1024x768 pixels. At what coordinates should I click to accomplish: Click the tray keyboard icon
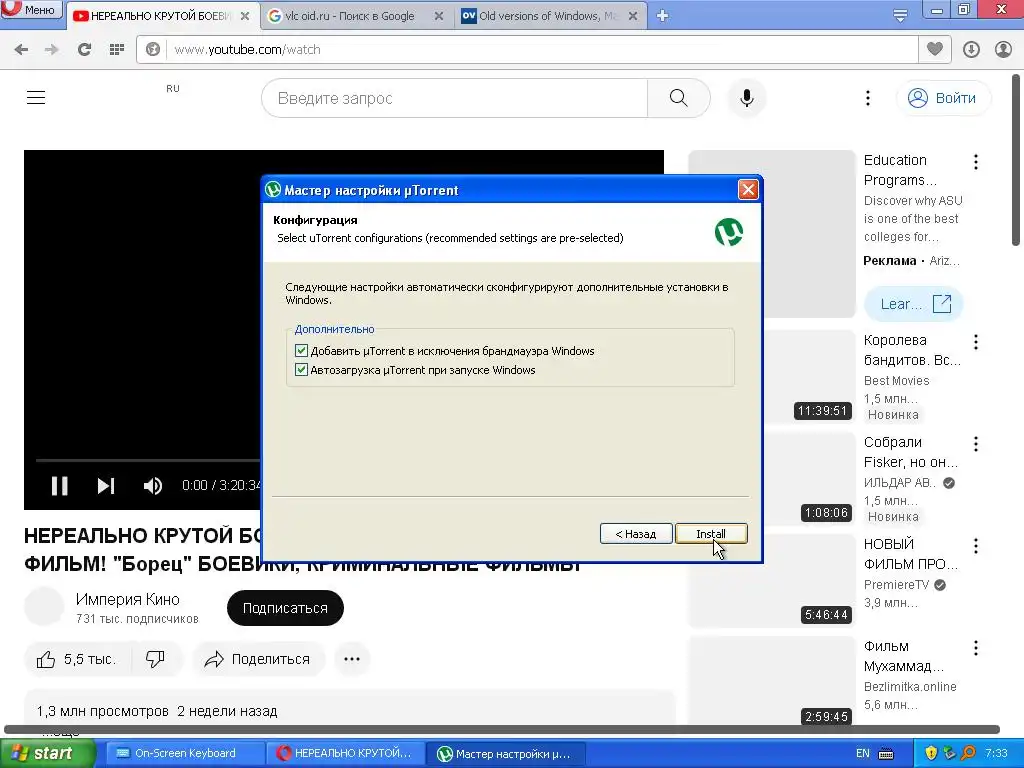pyautogui.click(x=886, y=753)
